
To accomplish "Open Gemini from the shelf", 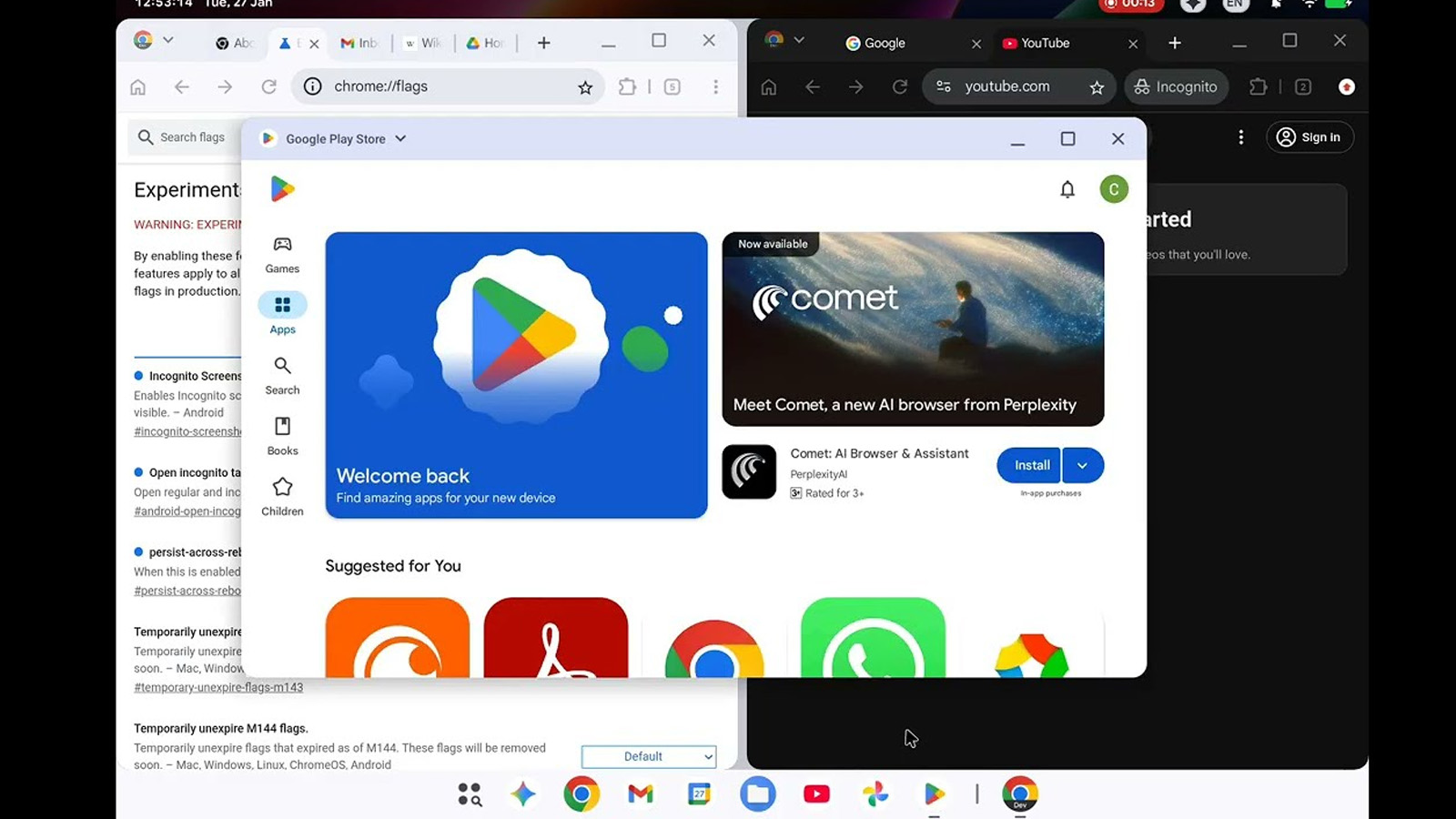I will [524, 794].
